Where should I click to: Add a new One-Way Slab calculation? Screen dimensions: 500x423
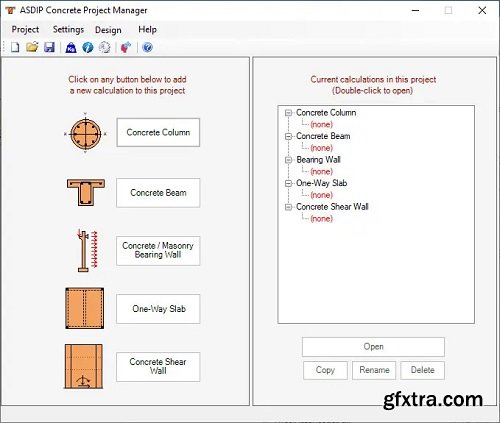[158, 309]
